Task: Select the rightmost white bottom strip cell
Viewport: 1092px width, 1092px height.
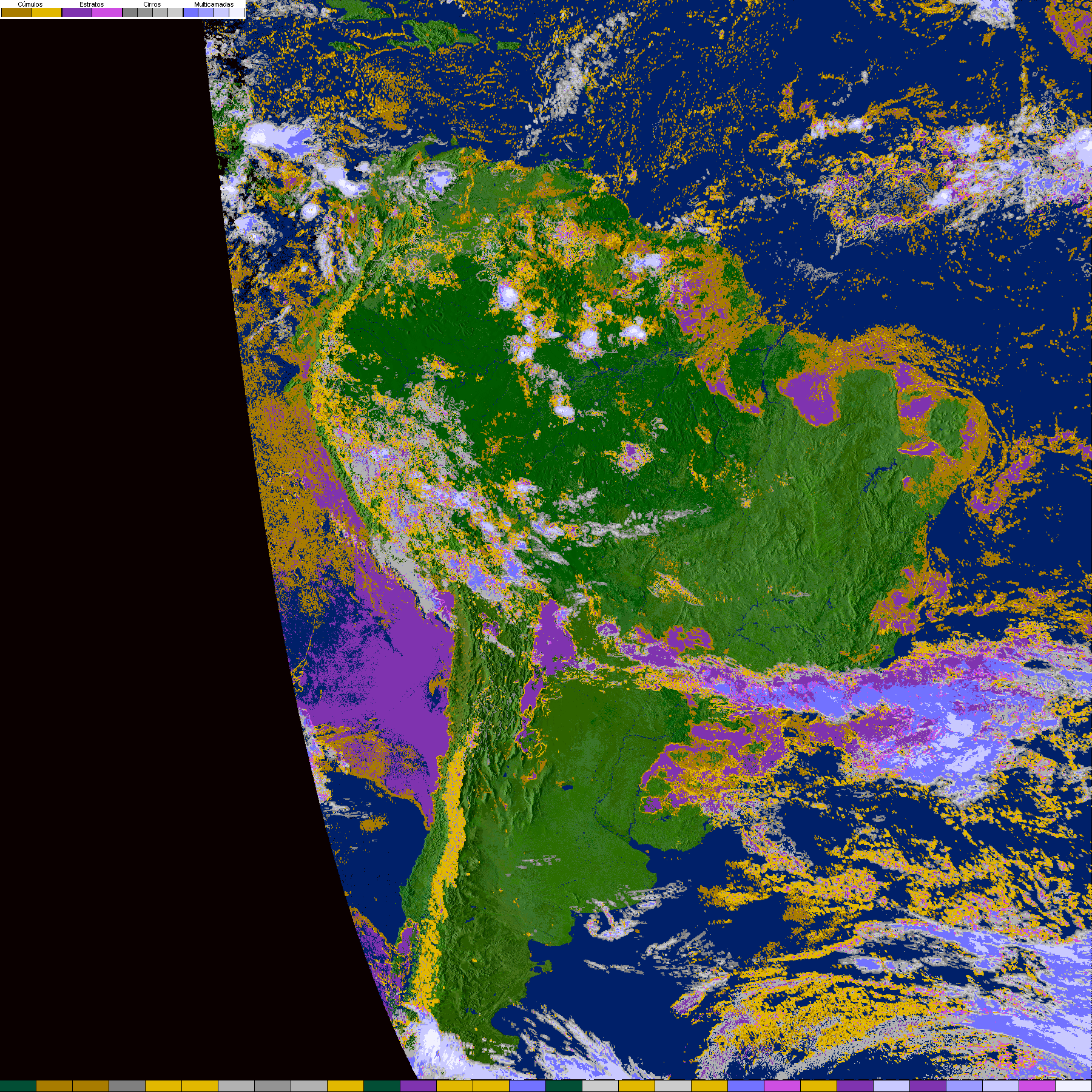Action: 1074,1086
